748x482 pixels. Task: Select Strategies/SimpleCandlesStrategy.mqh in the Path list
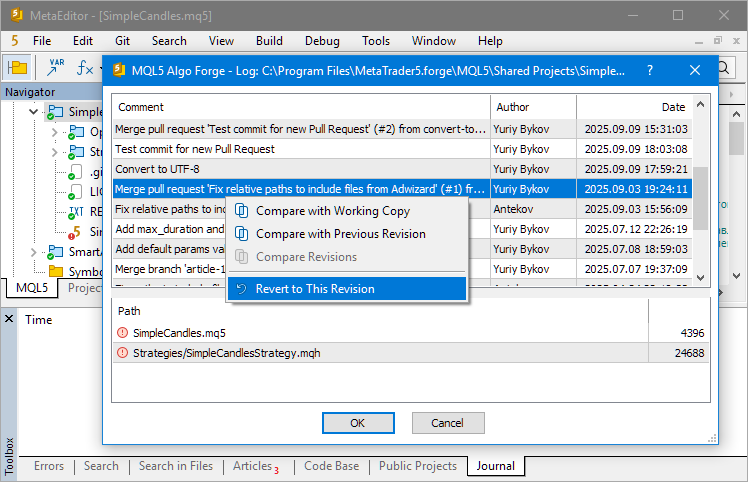[x=411, y=353]
